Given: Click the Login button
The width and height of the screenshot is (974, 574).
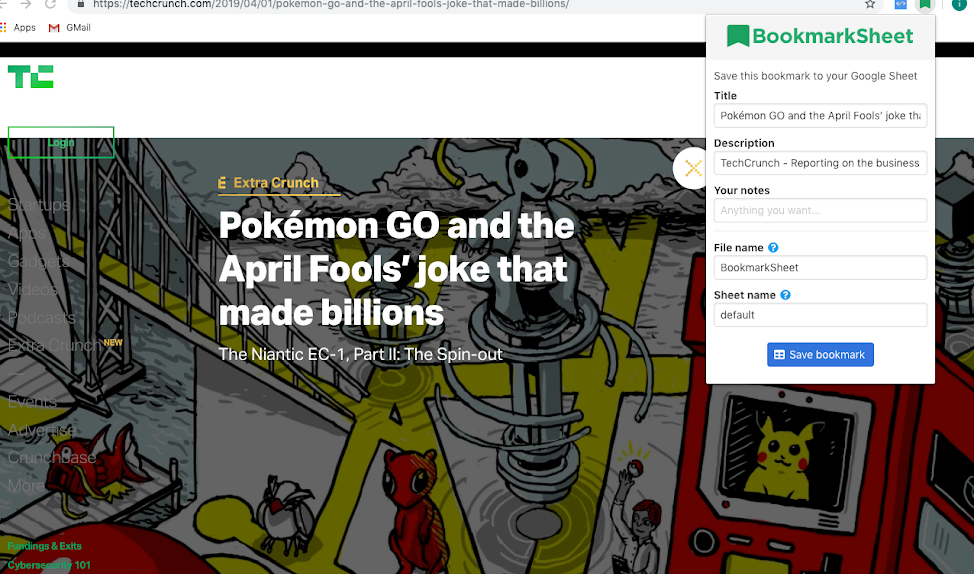Looking at the screenshot, I should pos(61,142).
